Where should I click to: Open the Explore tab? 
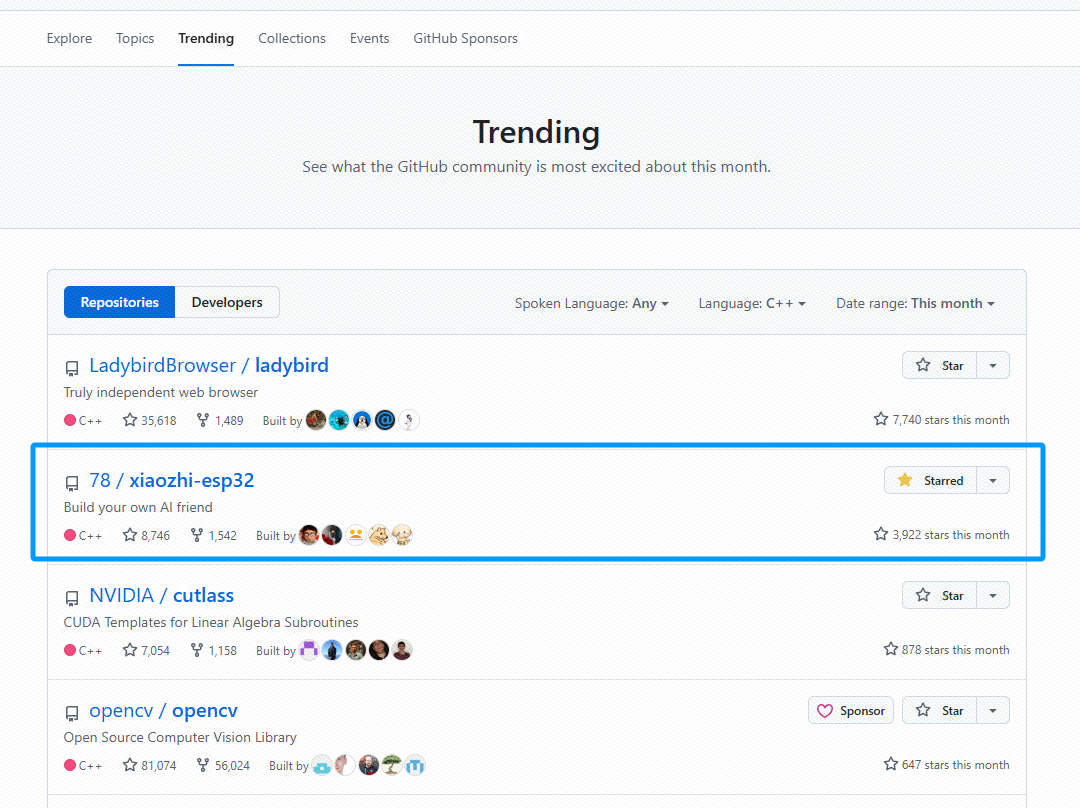(x=69, y=39)
